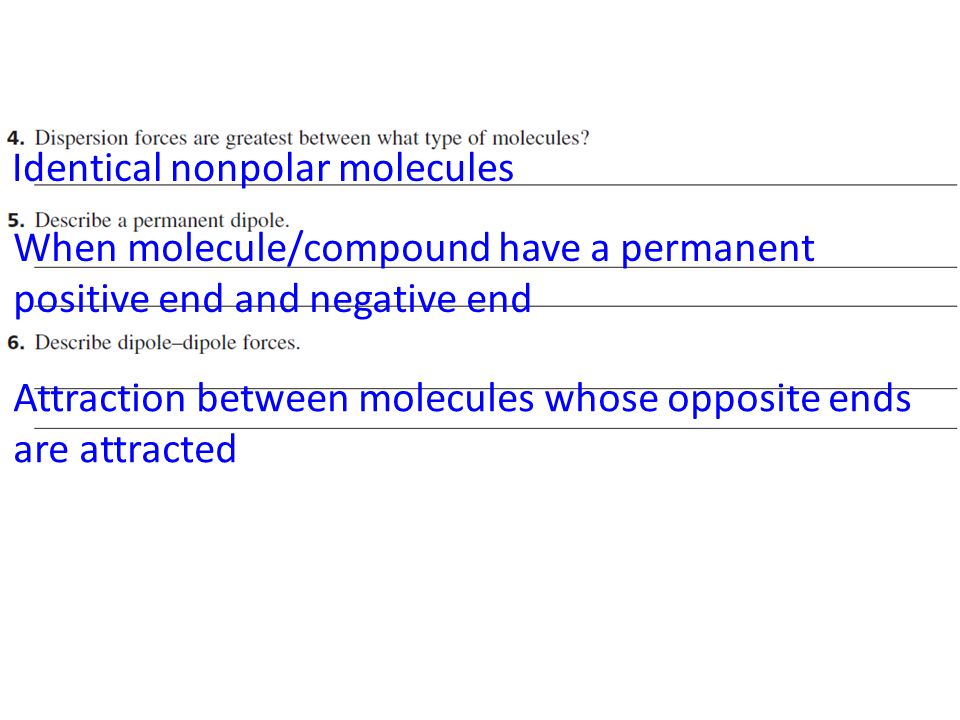Click the question 4 number label
The image size is (960, 720).
coord(16,138)
